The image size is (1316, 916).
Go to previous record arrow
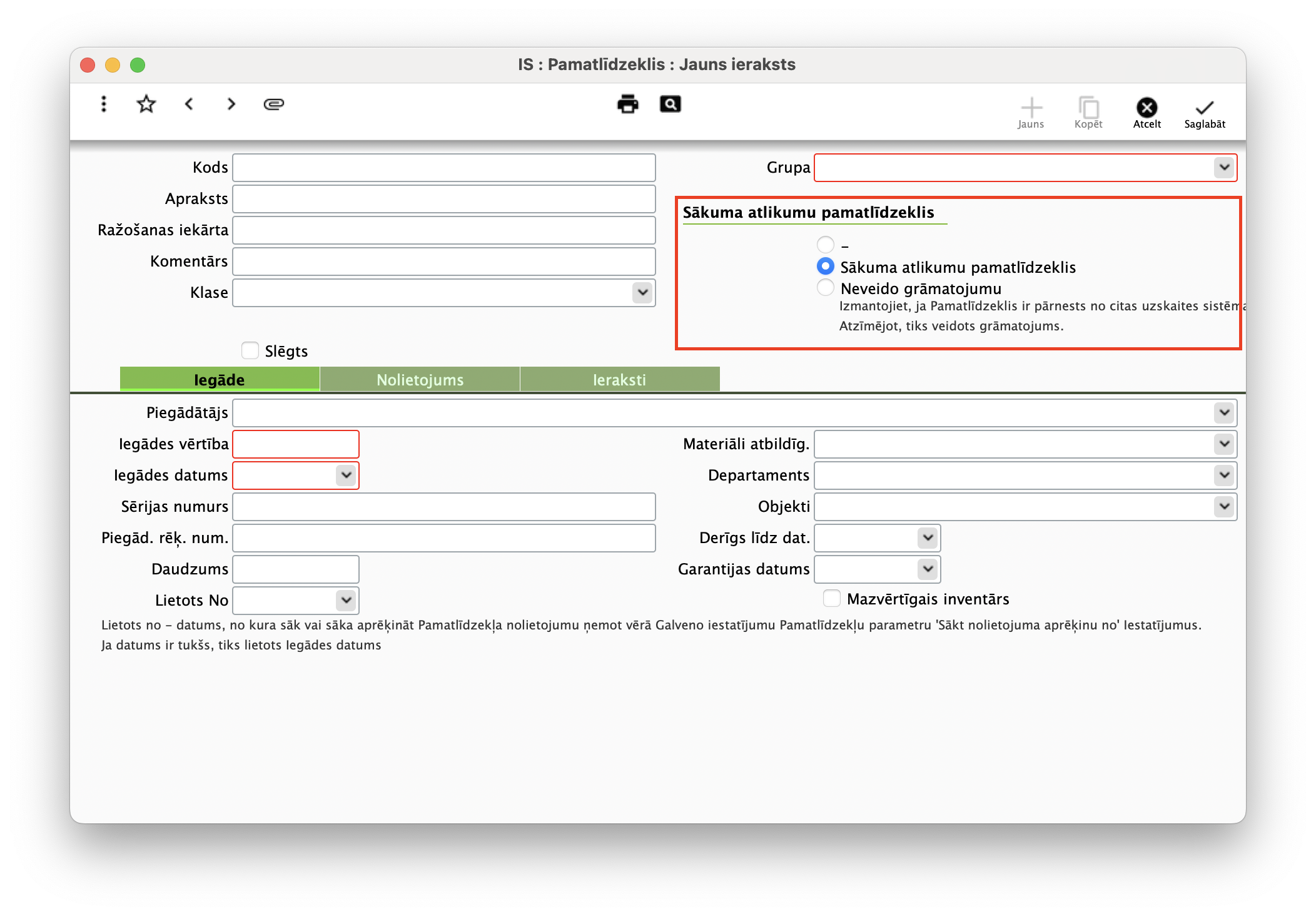pyautogui.click(x=189, y=104)
